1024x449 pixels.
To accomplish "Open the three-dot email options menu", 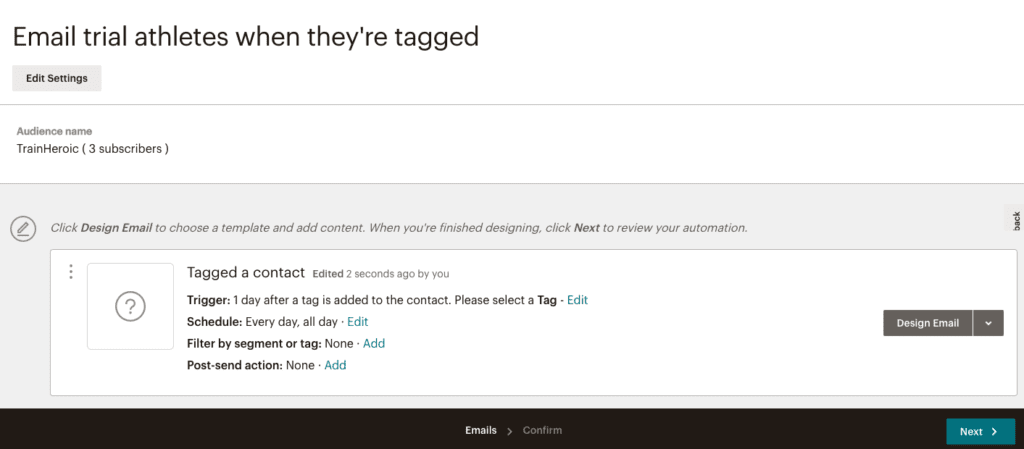I will (71, 272).
